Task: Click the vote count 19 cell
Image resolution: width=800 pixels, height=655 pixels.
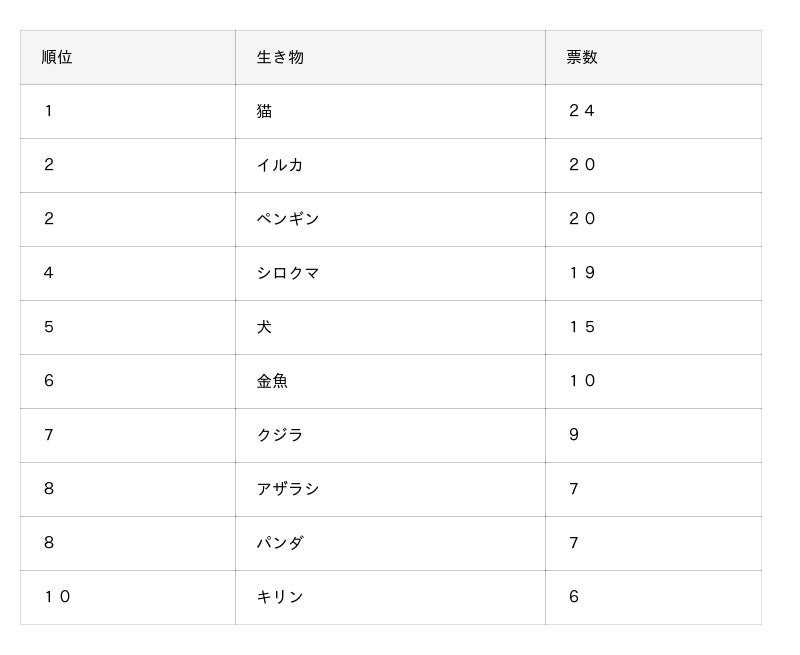Action: (x=582, y=273)
